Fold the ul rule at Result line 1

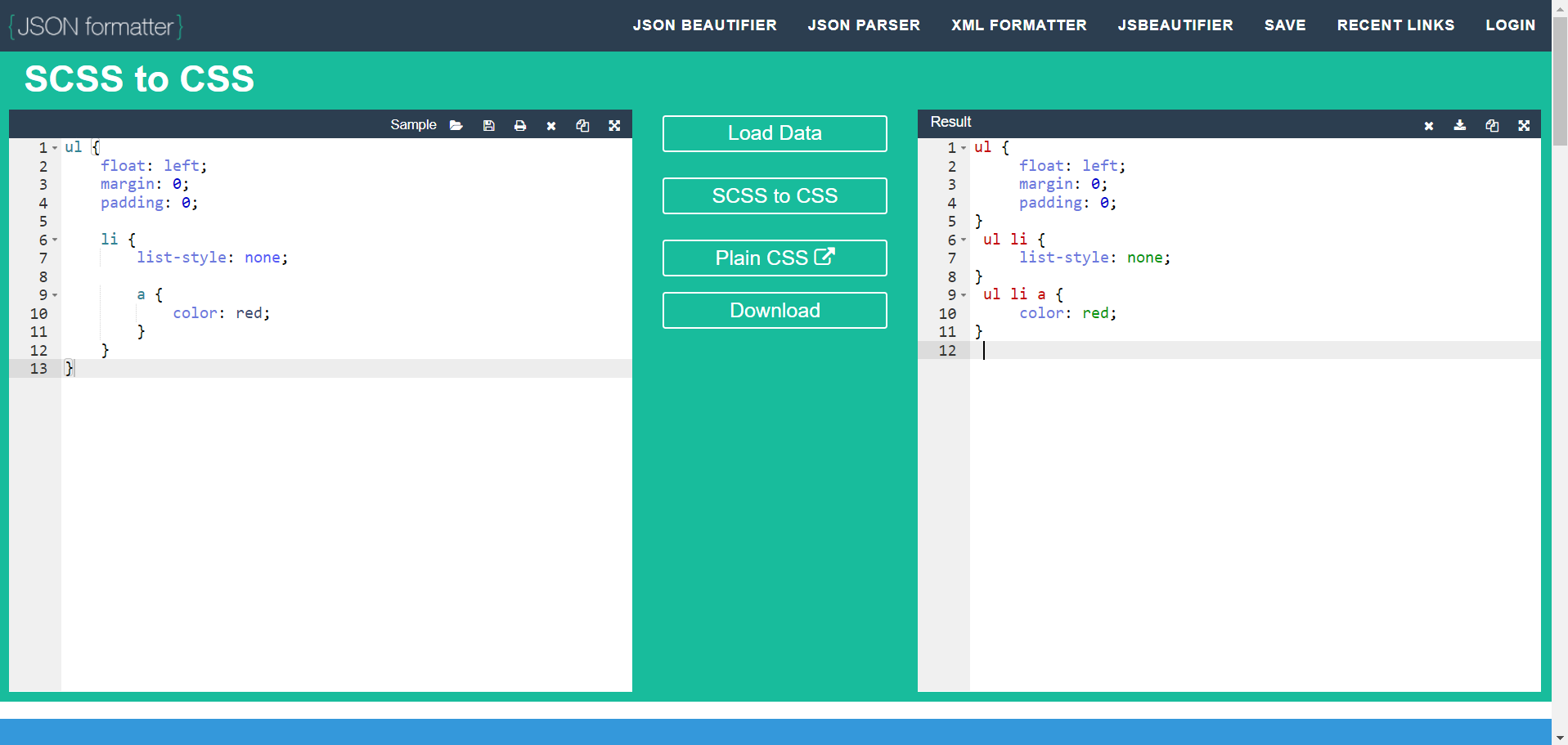click(x=964, y=148)
